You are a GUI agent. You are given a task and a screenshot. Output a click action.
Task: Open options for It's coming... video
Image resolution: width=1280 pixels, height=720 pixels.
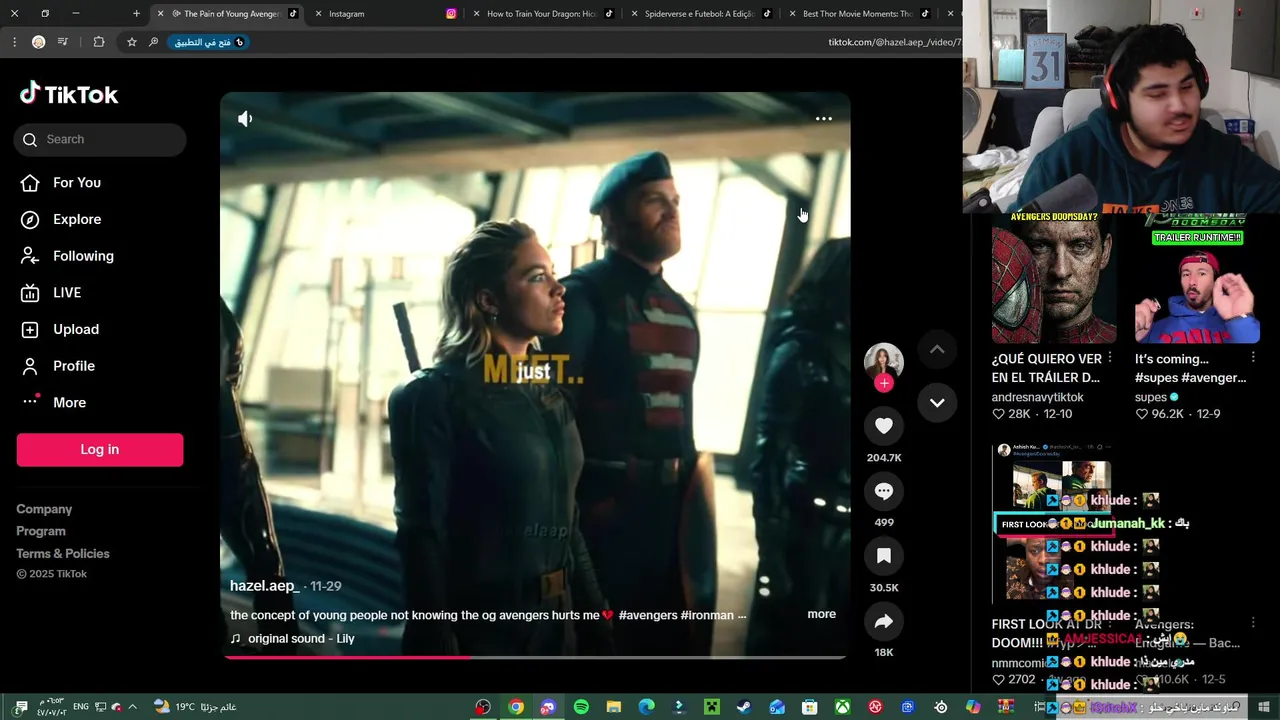pos(1253,358)
